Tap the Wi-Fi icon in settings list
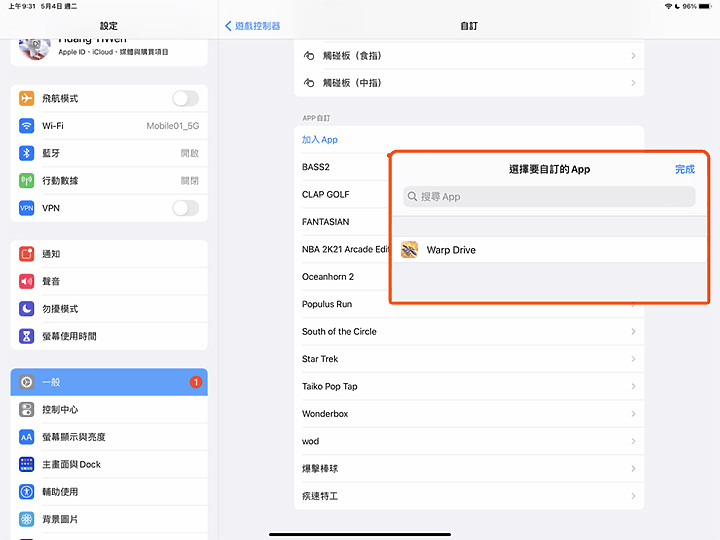This screenshot has height=540, width=720. pos(26,126)
